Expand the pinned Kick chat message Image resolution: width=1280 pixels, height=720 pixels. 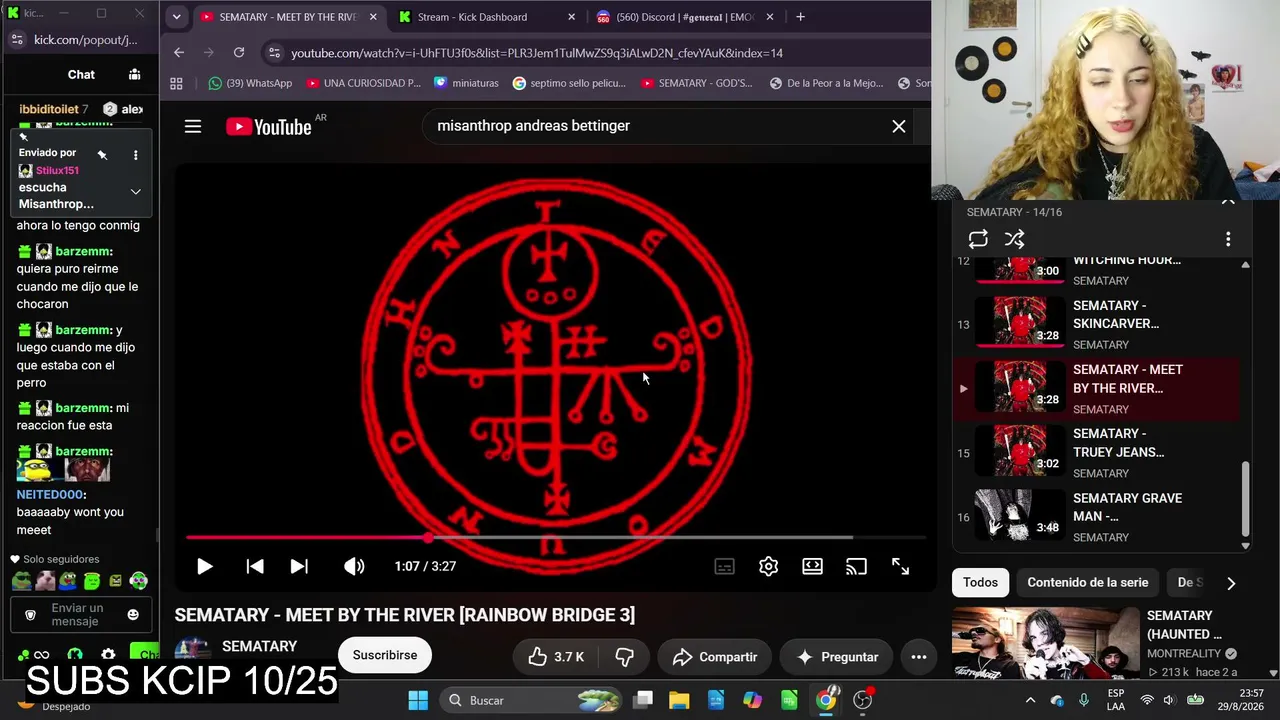(136, 192)
